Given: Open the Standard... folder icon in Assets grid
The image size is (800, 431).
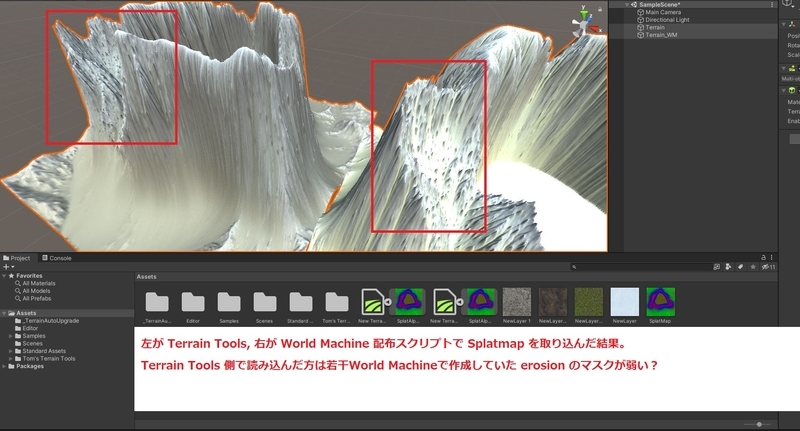Looking at the screenshot, I should point(301,302).
